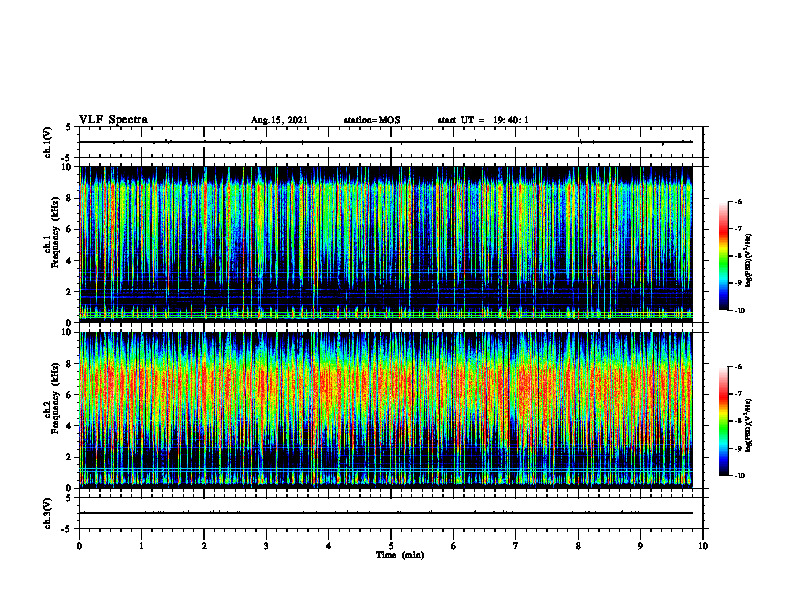Viewport: 792px width, 612px height.
Task: Click the ch.2 frequency tick label "8"
Action: pos(69,364)
